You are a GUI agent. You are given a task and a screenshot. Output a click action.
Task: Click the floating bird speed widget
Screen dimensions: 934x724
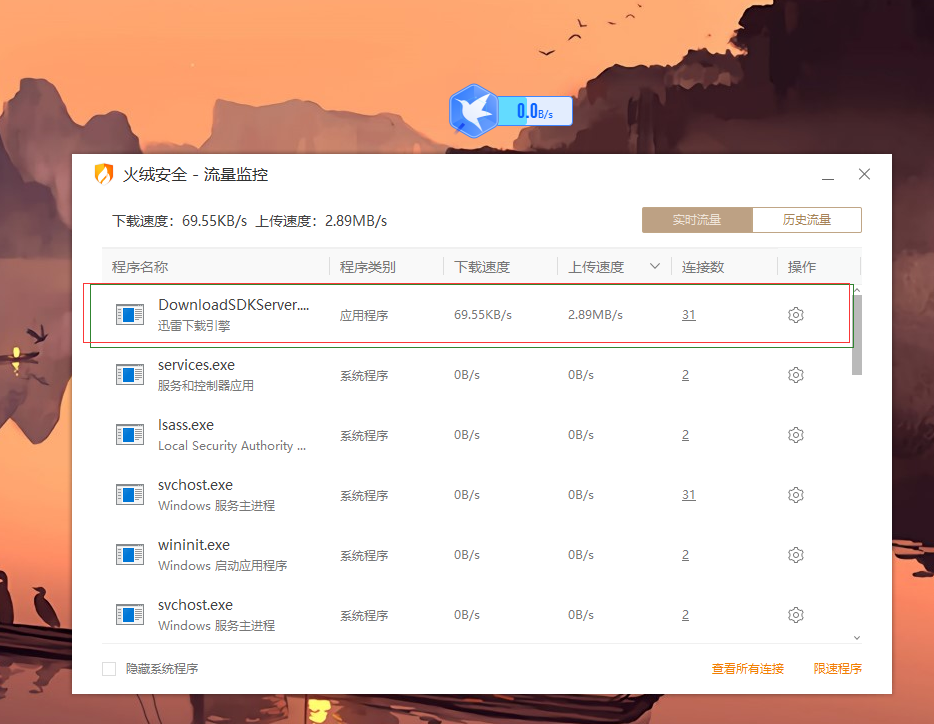(x=511, y=110)
